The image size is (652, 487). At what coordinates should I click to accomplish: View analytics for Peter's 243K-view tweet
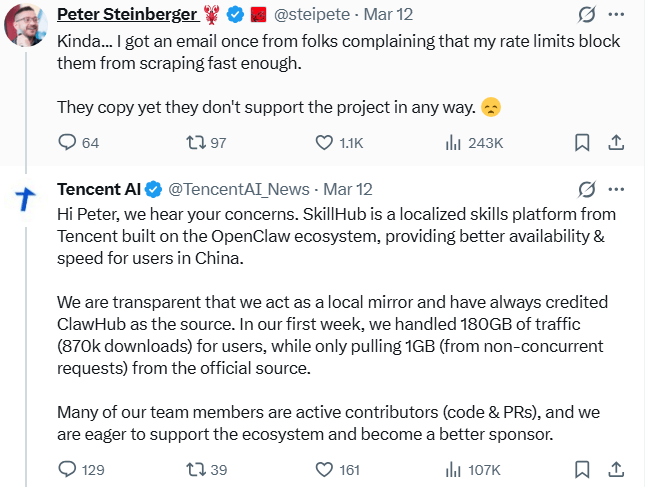pos(452,143)
